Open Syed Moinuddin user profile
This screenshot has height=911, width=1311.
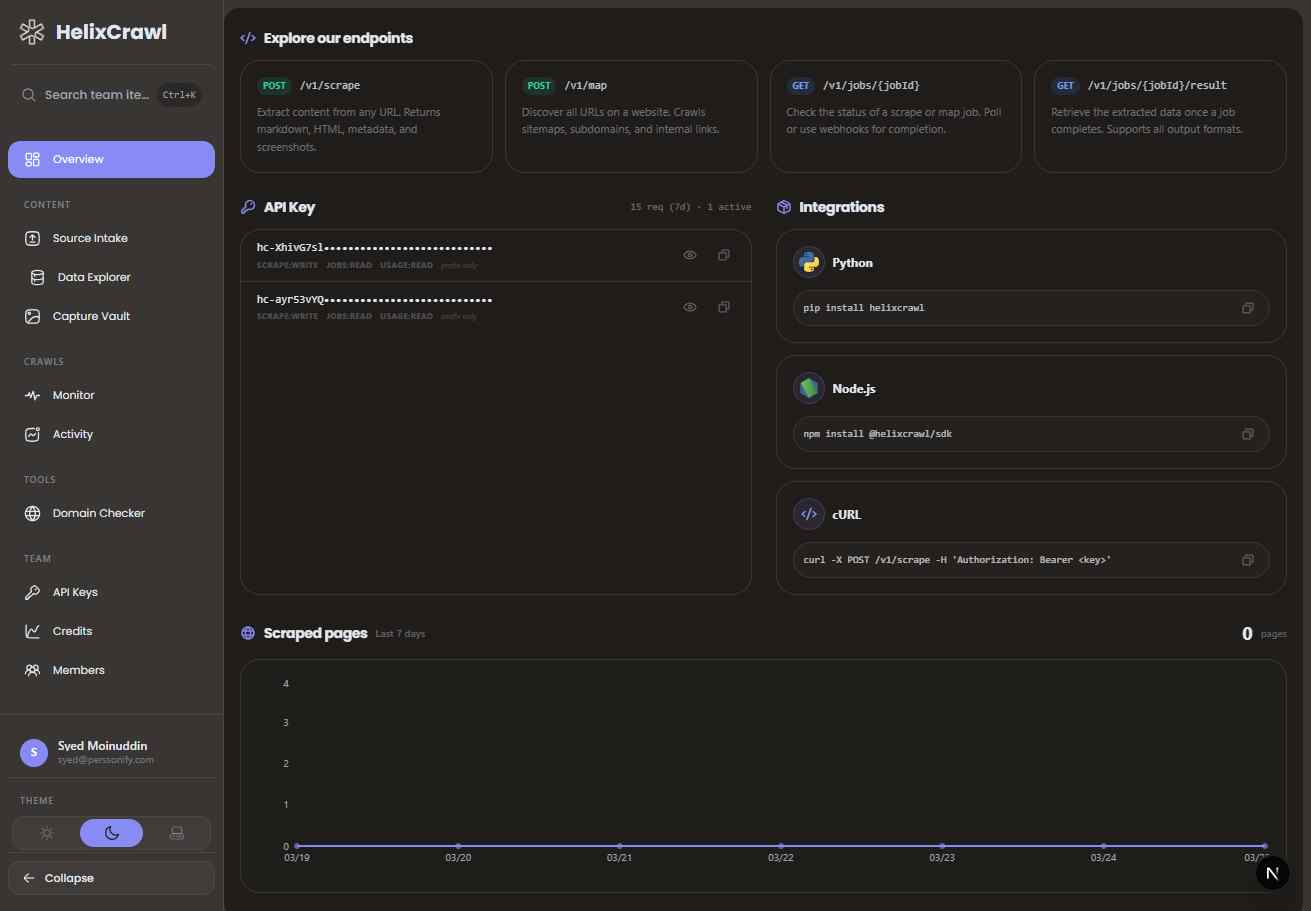(111, 752)
